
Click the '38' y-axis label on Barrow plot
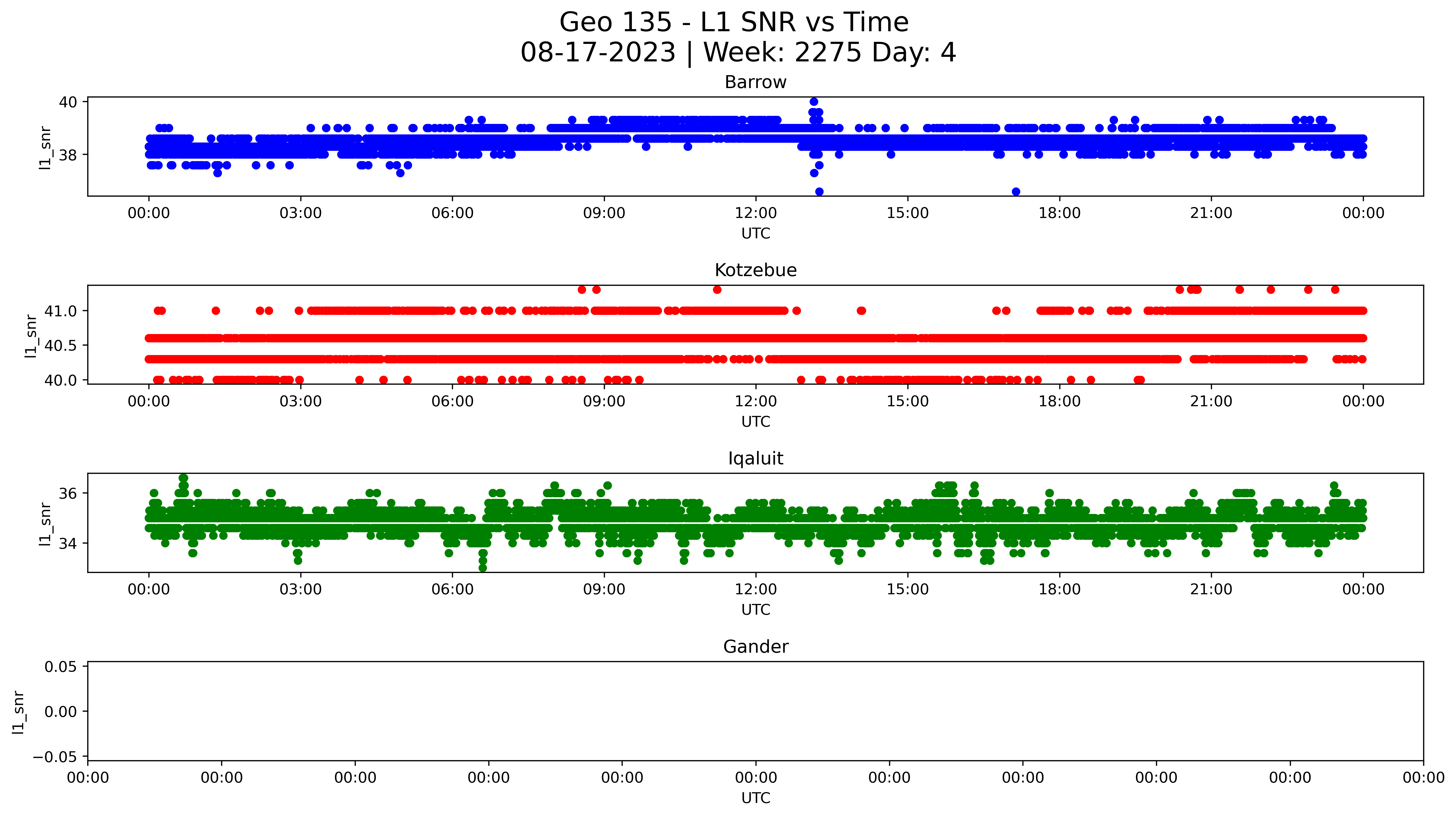coord(68,155)
